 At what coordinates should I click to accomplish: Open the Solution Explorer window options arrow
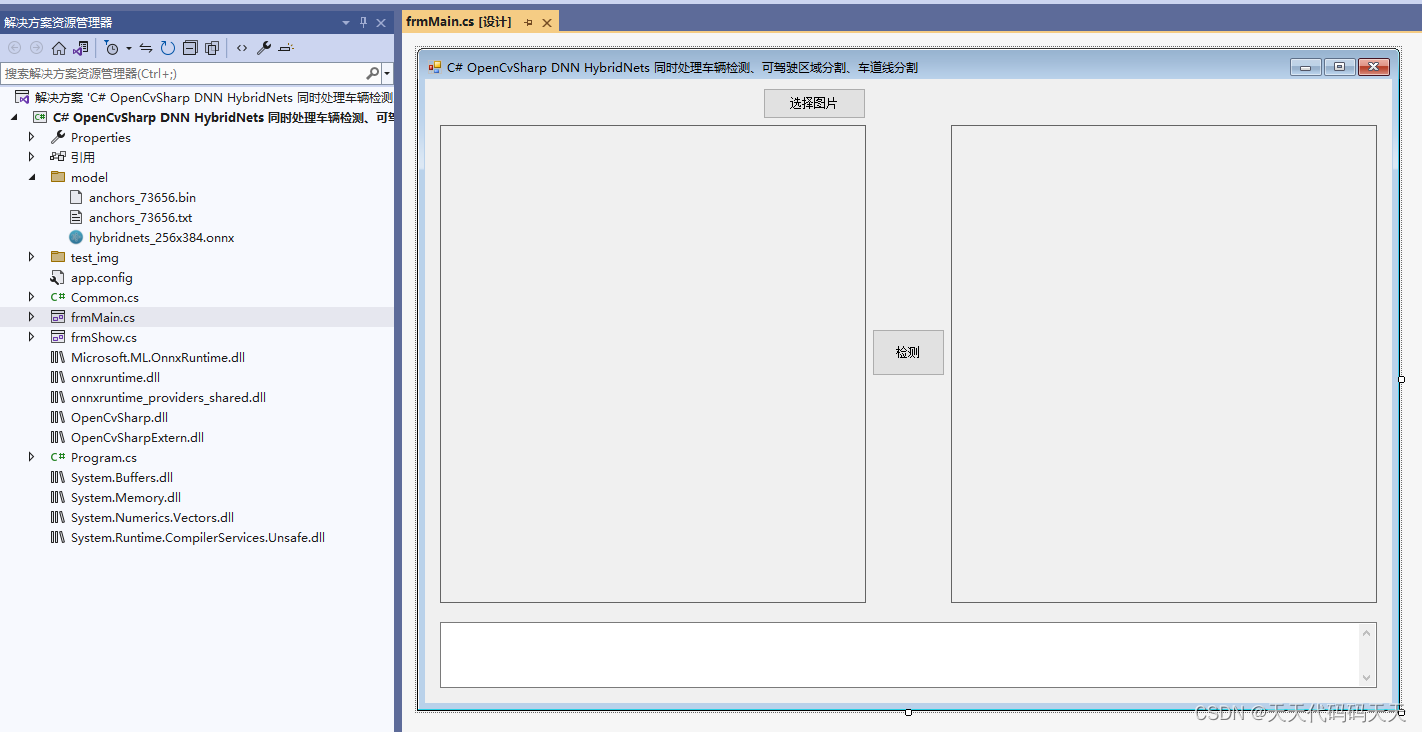pyautogui.click(x=345, y=21)
